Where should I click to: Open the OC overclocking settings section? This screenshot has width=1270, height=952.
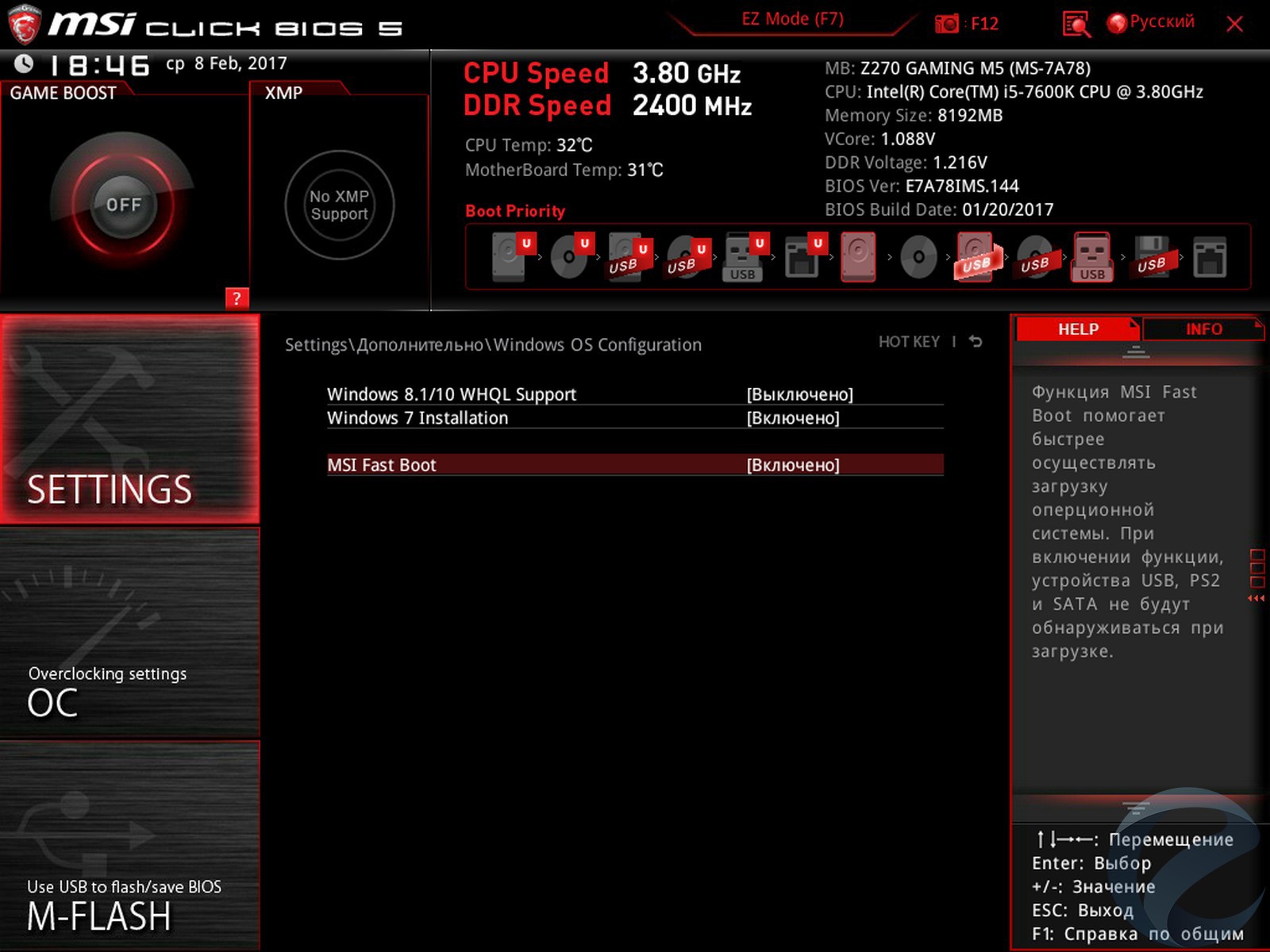[130, 633]
